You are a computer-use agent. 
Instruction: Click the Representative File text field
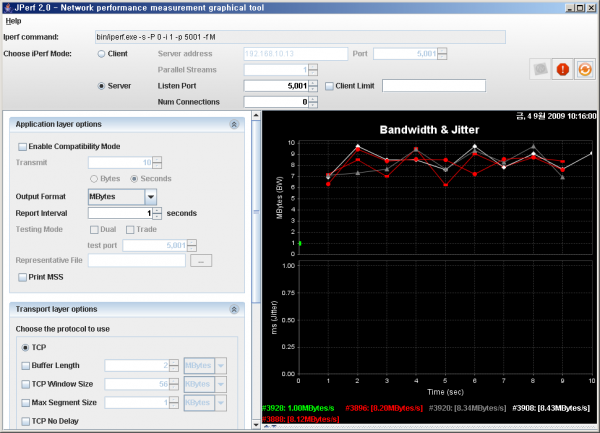coord(137,261)
